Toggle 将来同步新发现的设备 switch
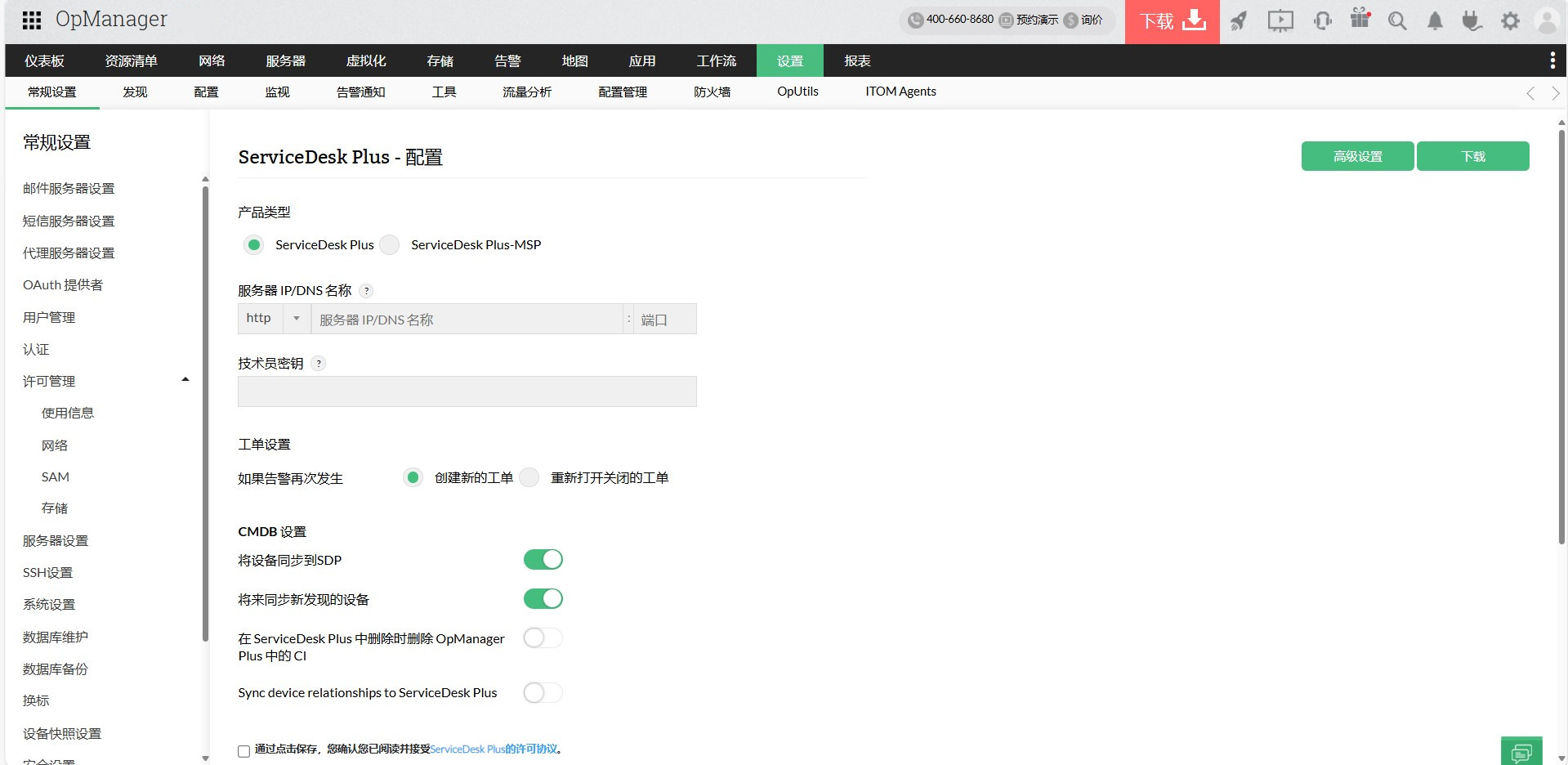Image resolution: width=1568 pixels, height=765 pixels. 543,599
